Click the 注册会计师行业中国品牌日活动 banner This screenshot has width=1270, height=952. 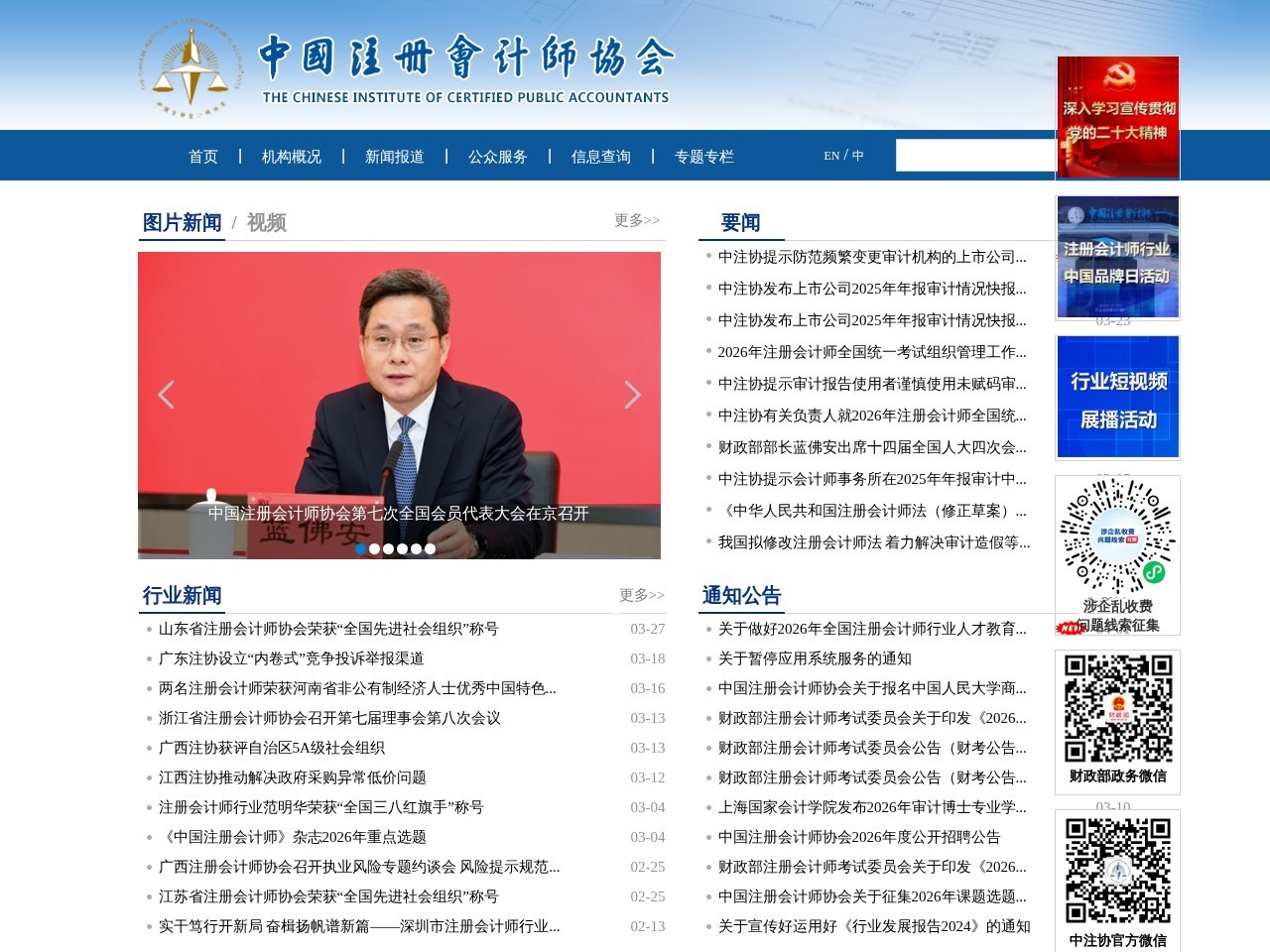[x=1117, y=256]
